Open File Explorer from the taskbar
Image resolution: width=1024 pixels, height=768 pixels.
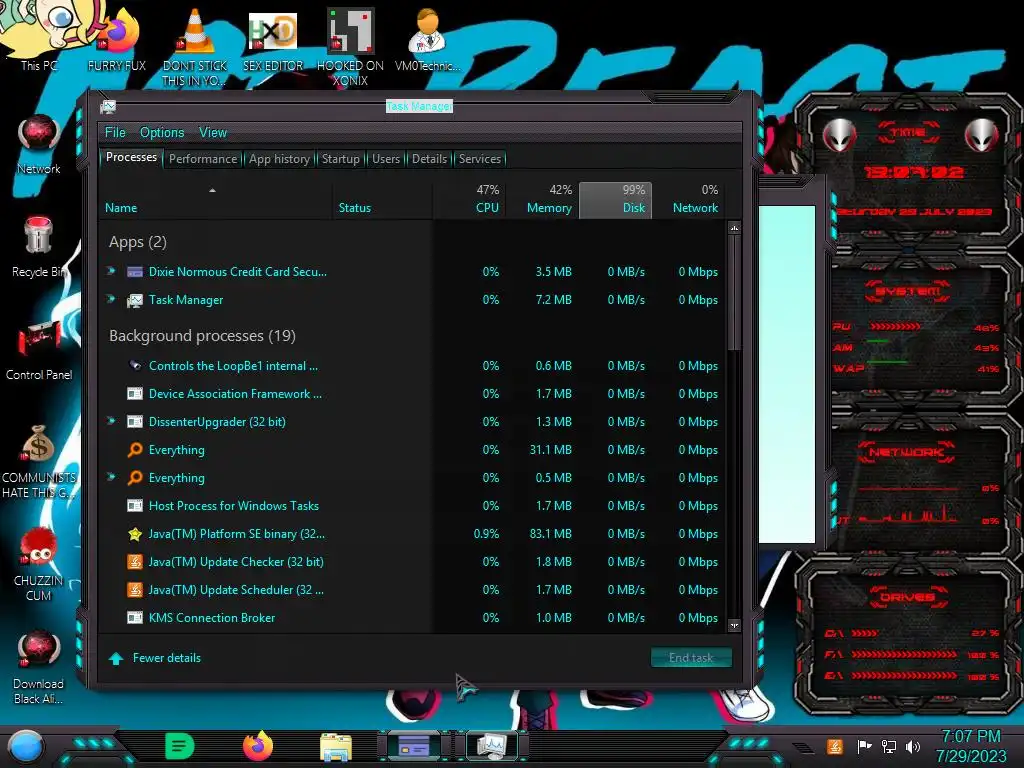[x=336, y=747]
